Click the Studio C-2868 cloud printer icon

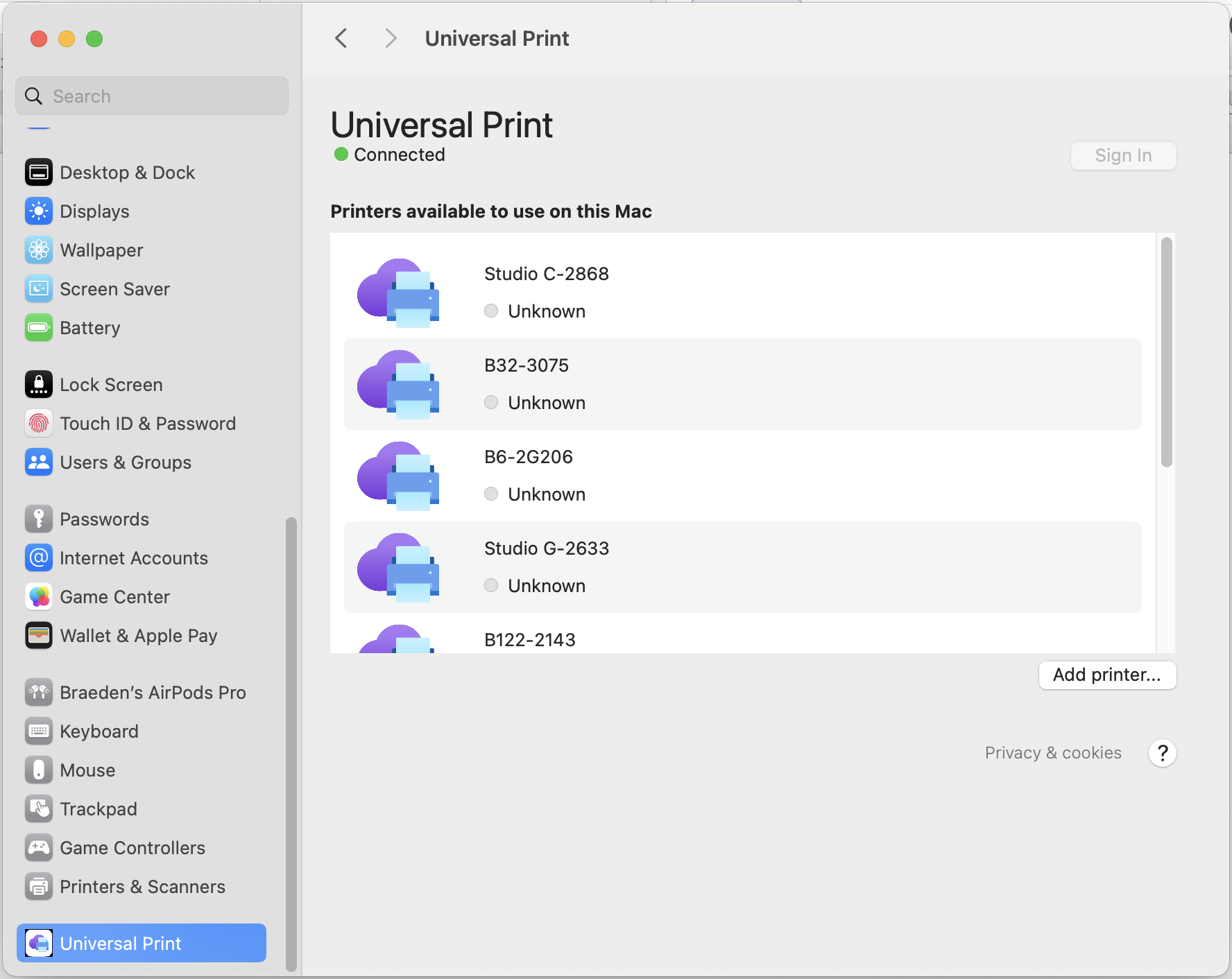pos(397,292)
